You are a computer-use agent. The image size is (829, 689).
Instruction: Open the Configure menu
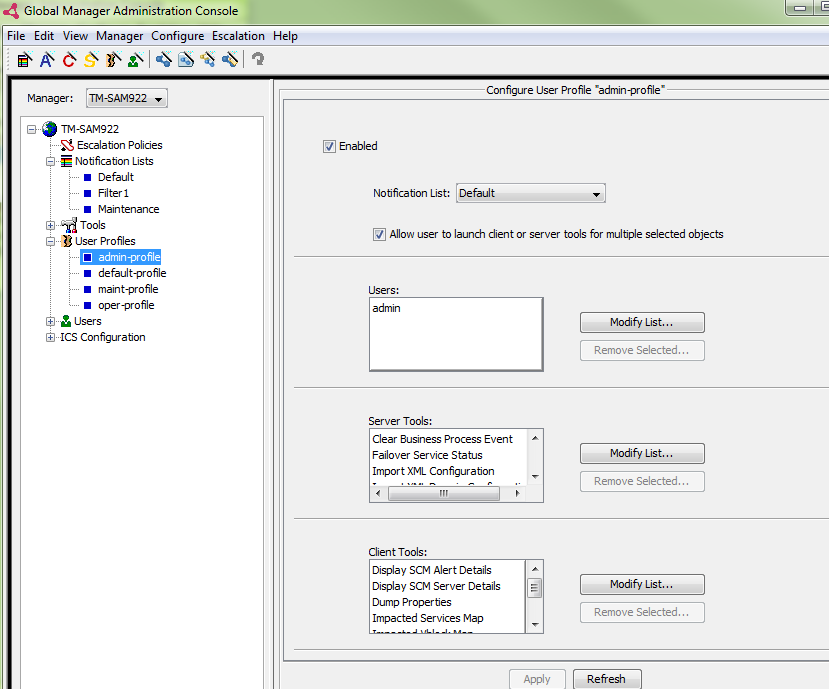click(177, 36)
